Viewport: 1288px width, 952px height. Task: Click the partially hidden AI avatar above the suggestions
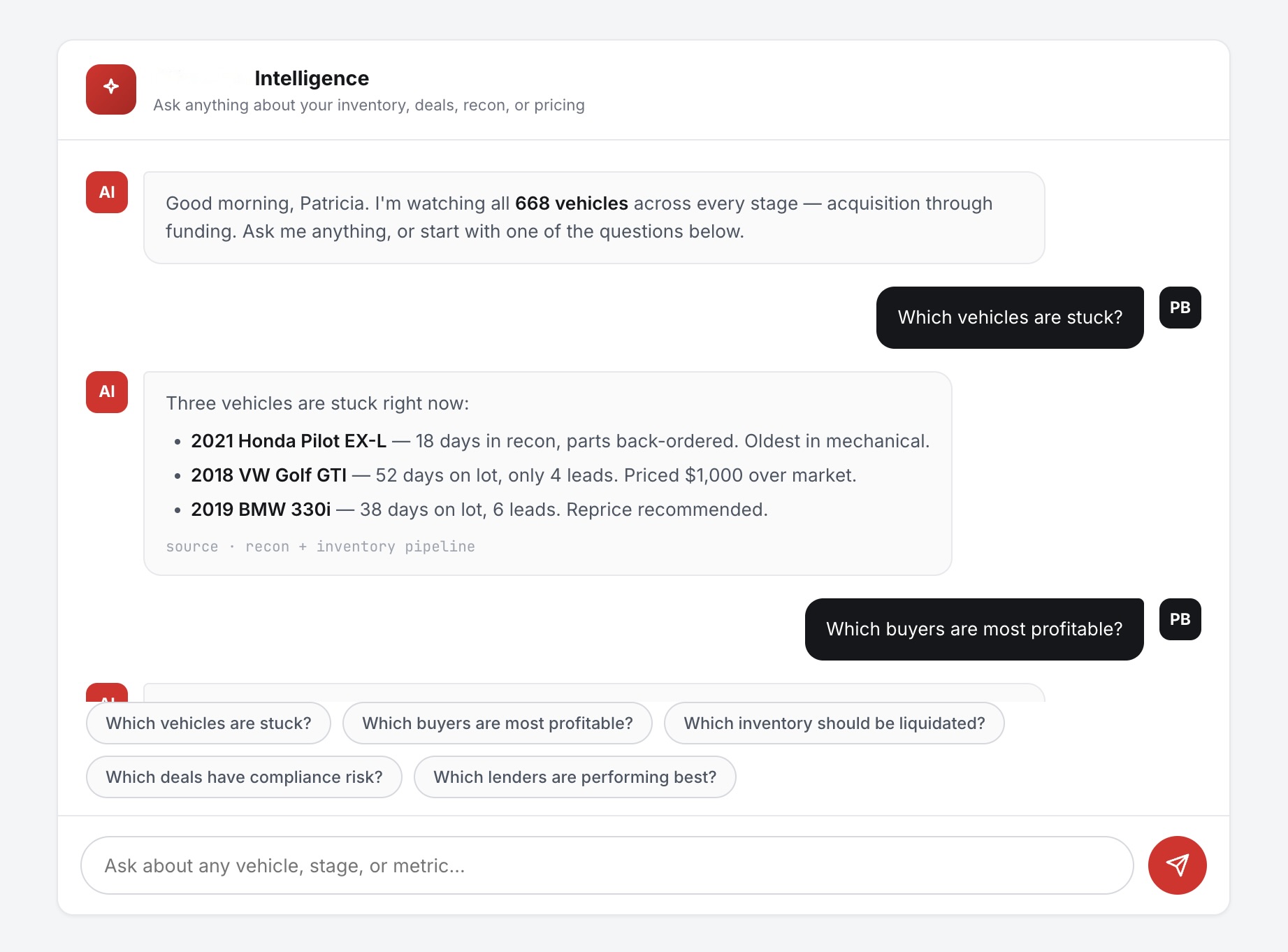coord(107,693)
